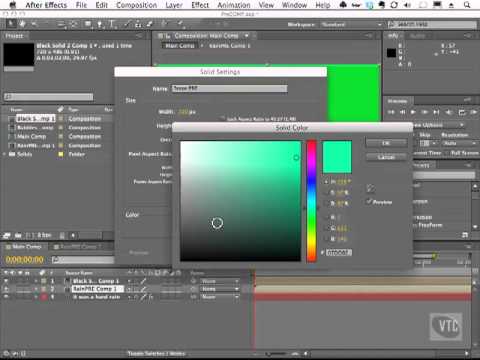Select the Eraser tool
Viewport: 480px width, 360px height.
pyautogui.click(x=150, y=24)
